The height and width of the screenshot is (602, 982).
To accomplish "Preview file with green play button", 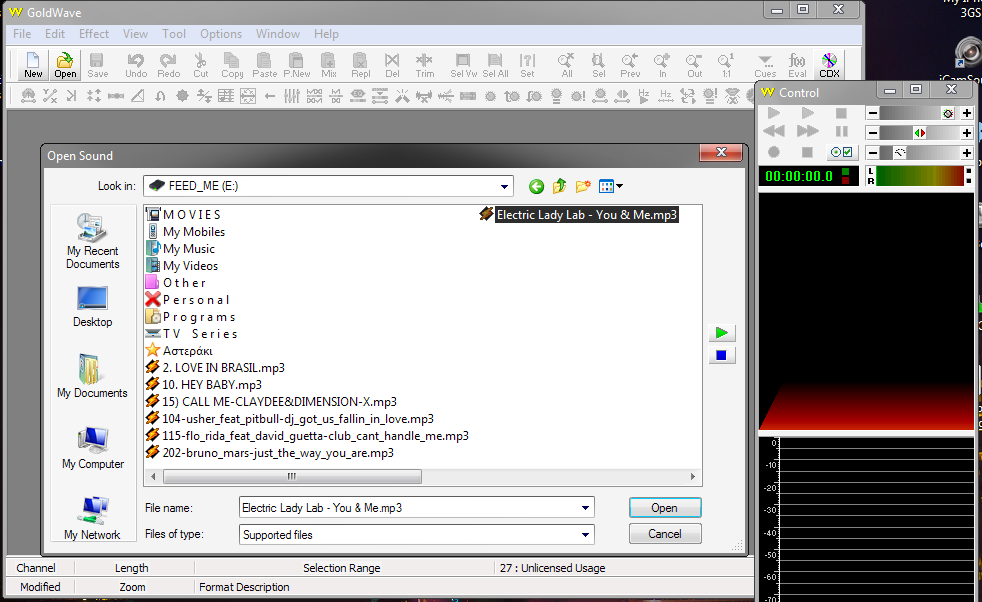I will (721, 333).
